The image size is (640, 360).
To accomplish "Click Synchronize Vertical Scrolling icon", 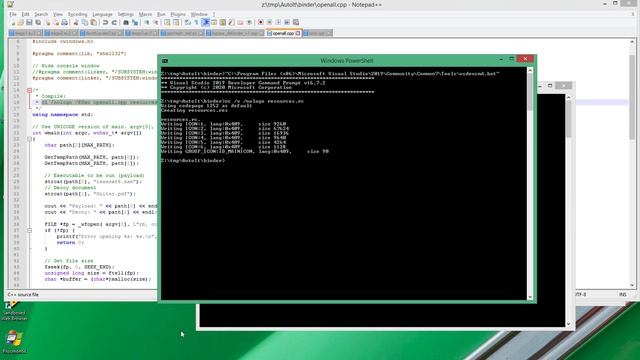I will tap(167, 22).
